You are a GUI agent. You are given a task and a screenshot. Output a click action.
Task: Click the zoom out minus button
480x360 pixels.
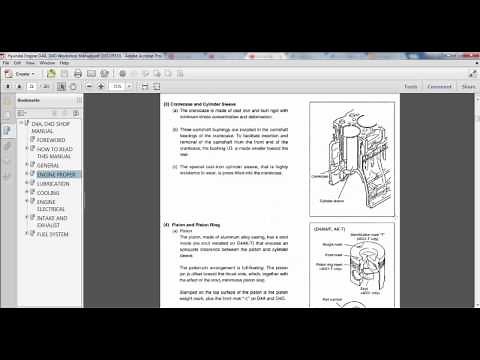click(89, 86)
